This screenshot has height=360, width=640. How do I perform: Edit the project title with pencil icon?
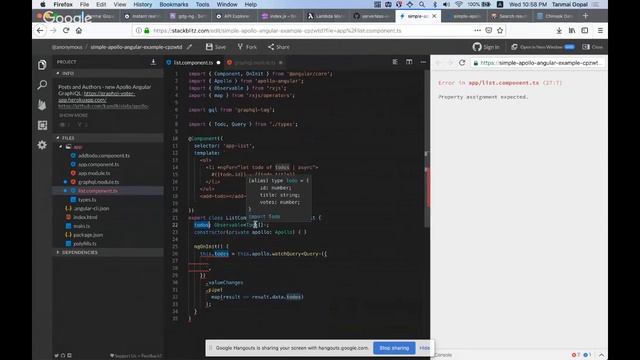click(x=189, y=47)
